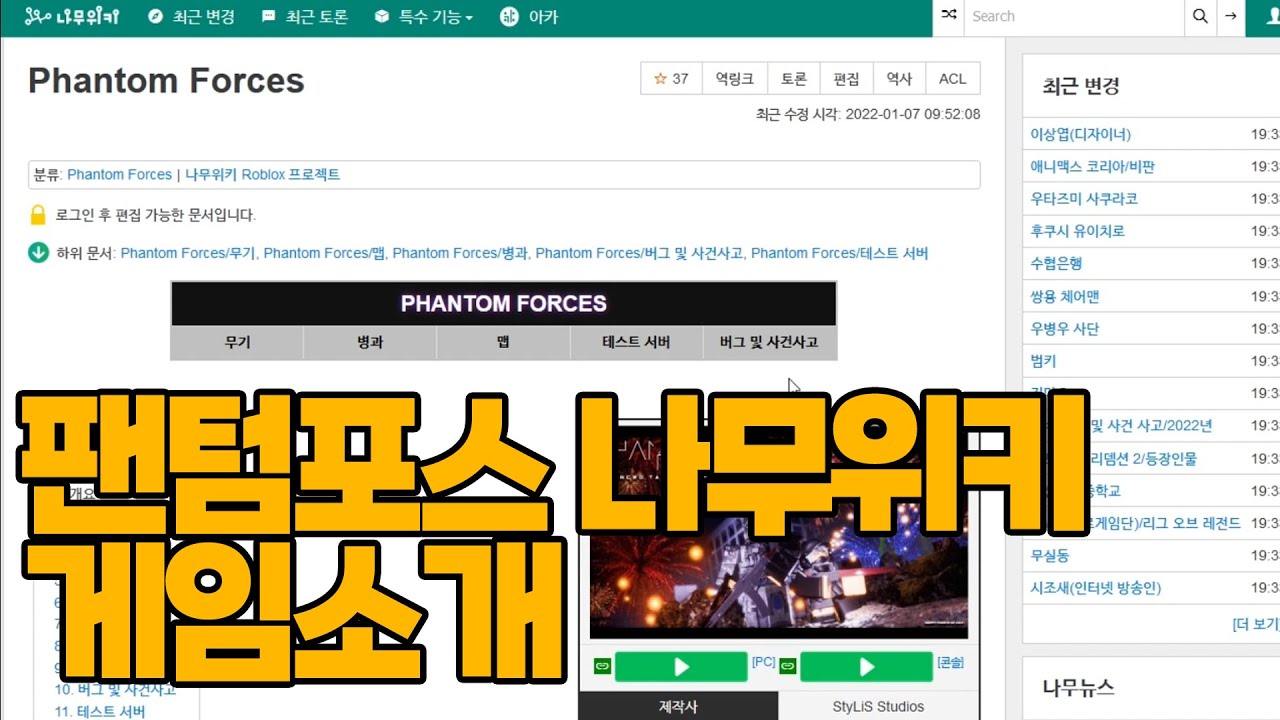Open the 역링크 backlinks page
The width and height of the screenshot is (1280, 720).
[x=735, y=79]
